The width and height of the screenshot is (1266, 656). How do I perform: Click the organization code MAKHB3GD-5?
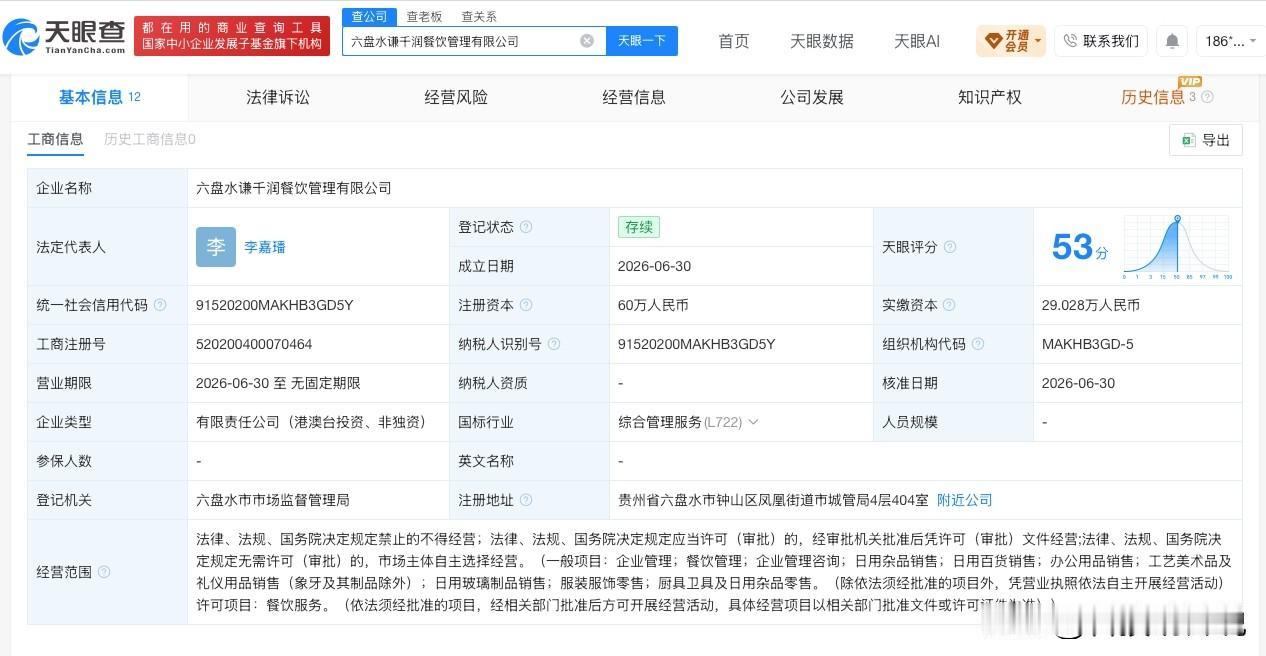(1088, 344)
